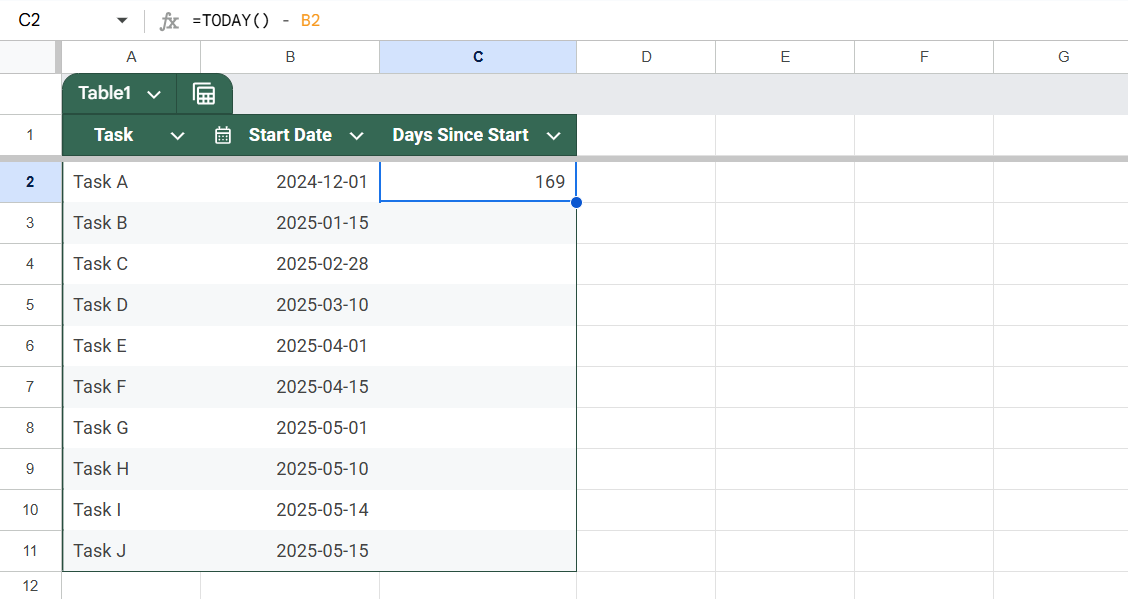Select the cell with date 2025-05-14
The height and width of the screenshot is (599, 1128).
coord(290,510)
